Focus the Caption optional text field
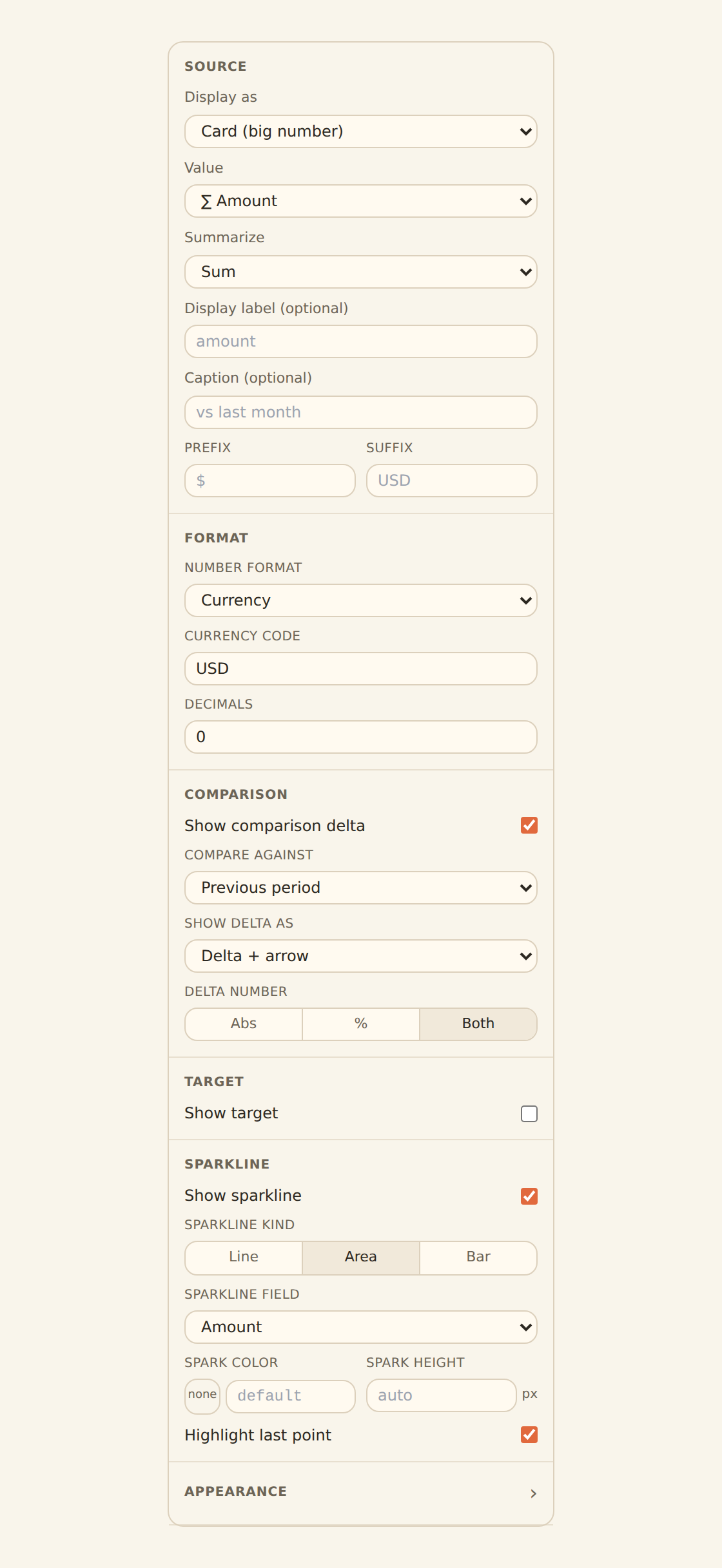Image resolution: width=722 pixels, height=1568 pixels. (361, 412)
